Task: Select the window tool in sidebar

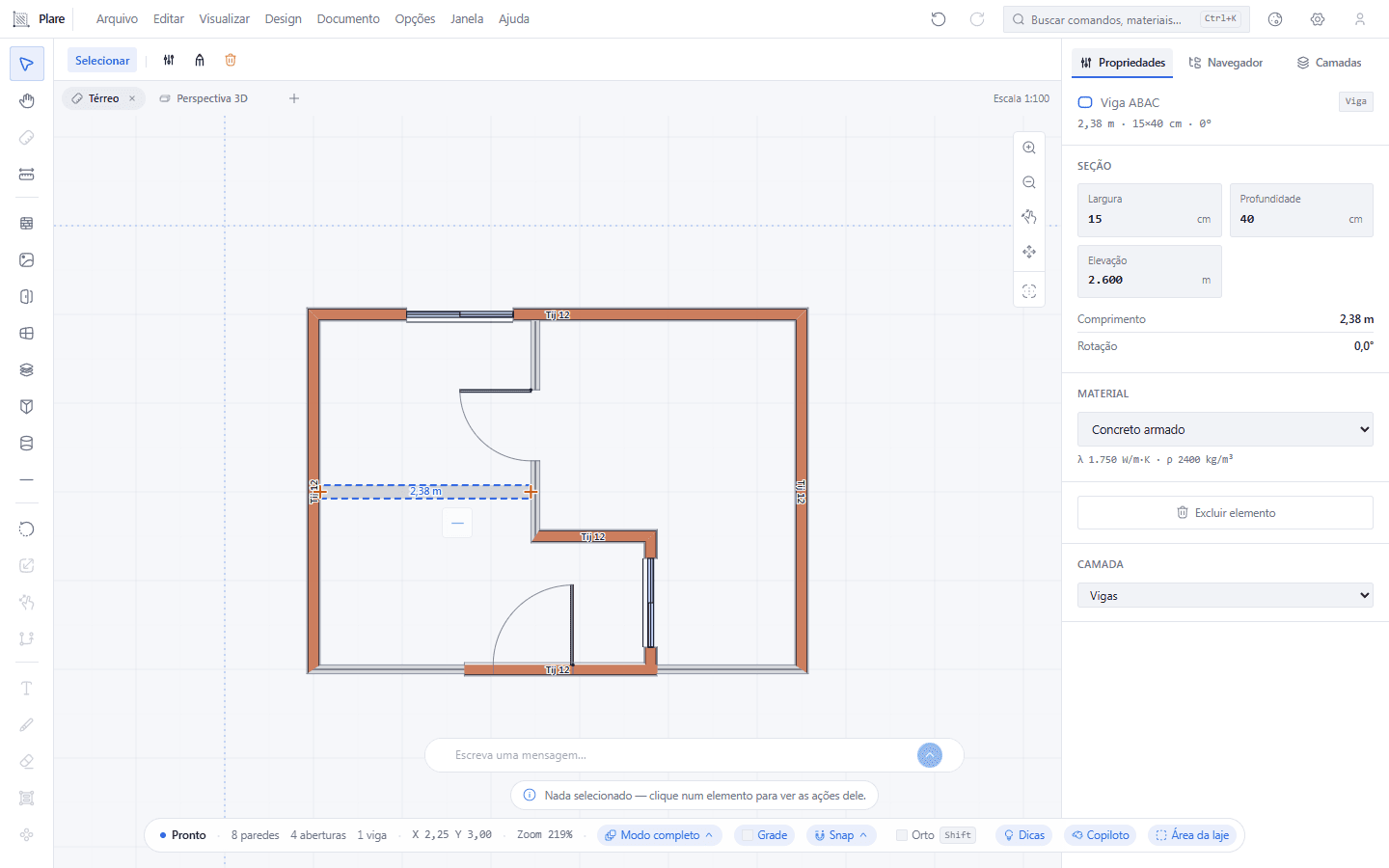Action: coord(27,333)
